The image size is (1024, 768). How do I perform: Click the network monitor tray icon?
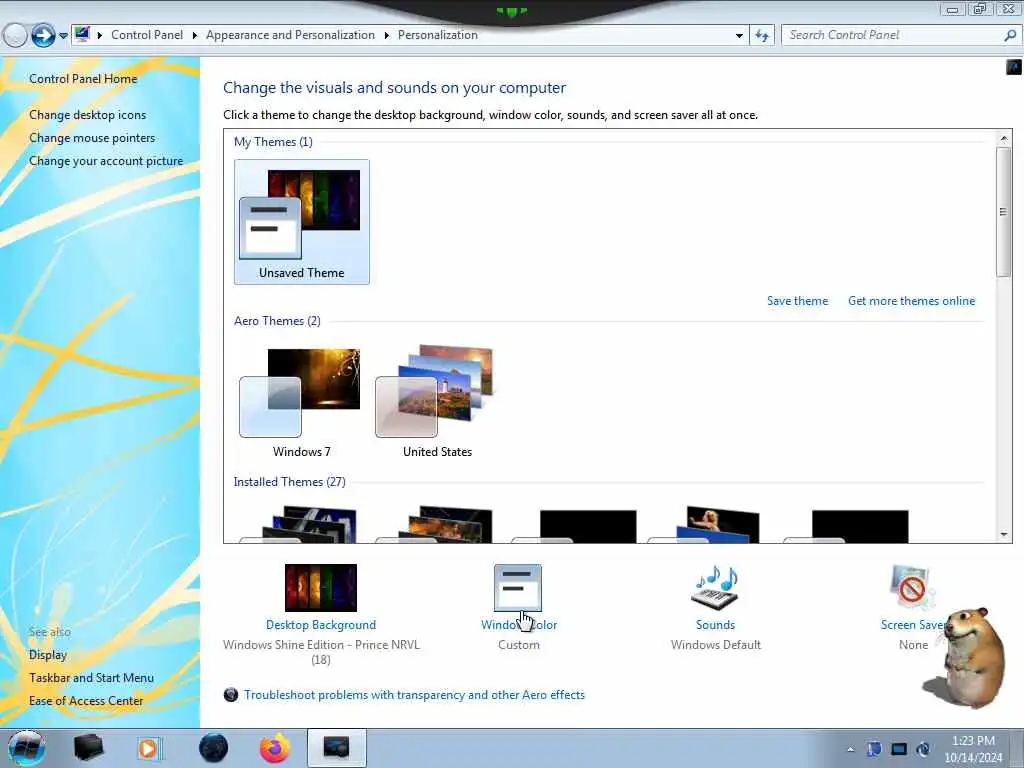click(899, 749)
